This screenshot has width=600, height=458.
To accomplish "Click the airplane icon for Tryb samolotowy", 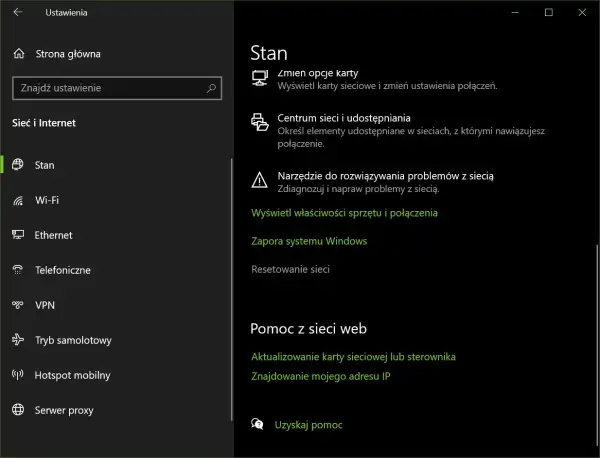I will (x=18, y=339).
